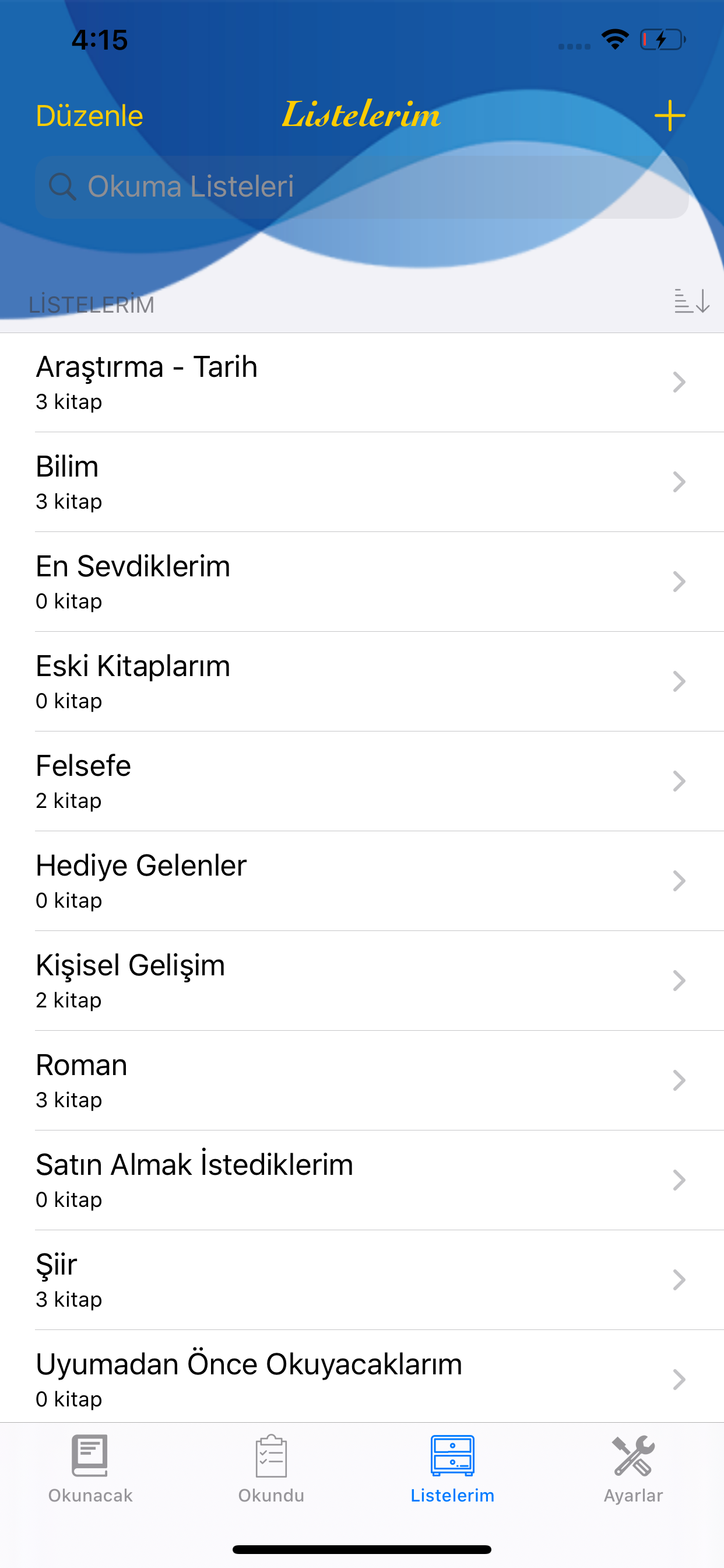The width and height of the screenshot is (724, 1568).
Task: Select Uyumadan Önce Okuyacaklarım list
Action: tap(362, 1377)
